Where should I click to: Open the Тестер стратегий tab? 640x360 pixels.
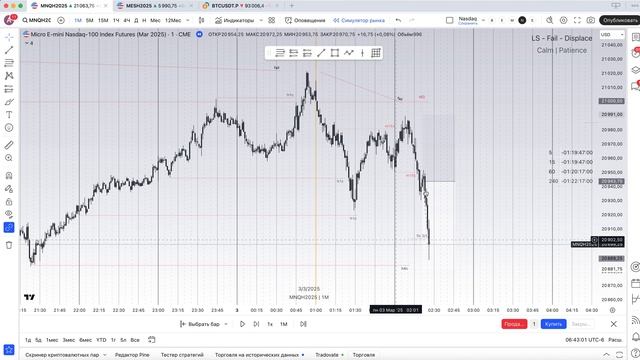coord(182,355)
